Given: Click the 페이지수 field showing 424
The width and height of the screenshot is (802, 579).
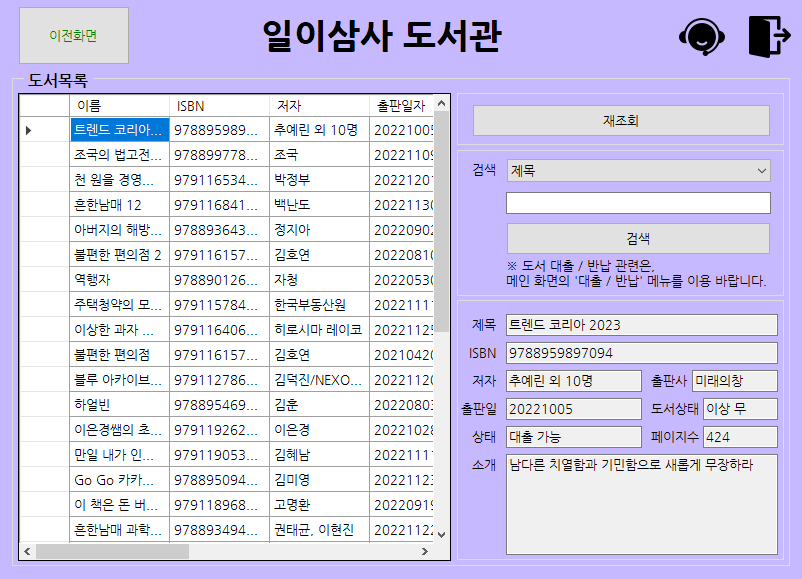Looking at the screenshot, I should pyautogui.click(x=742, y=436).
